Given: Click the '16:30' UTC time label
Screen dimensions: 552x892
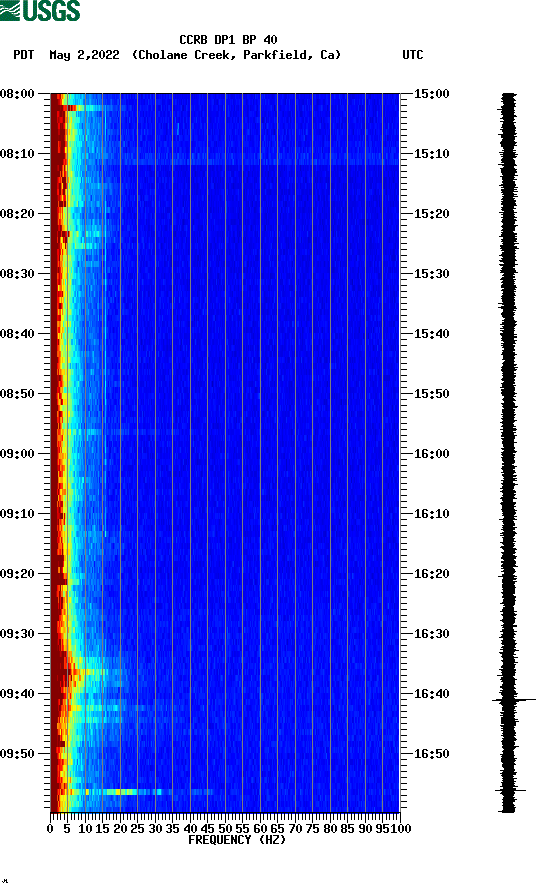Looking at the screenshot, I should [x=431, y=634].
